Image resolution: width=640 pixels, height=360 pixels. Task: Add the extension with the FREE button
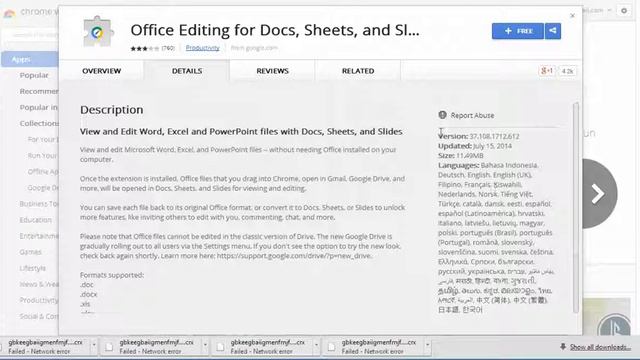[x=518, y=31]
